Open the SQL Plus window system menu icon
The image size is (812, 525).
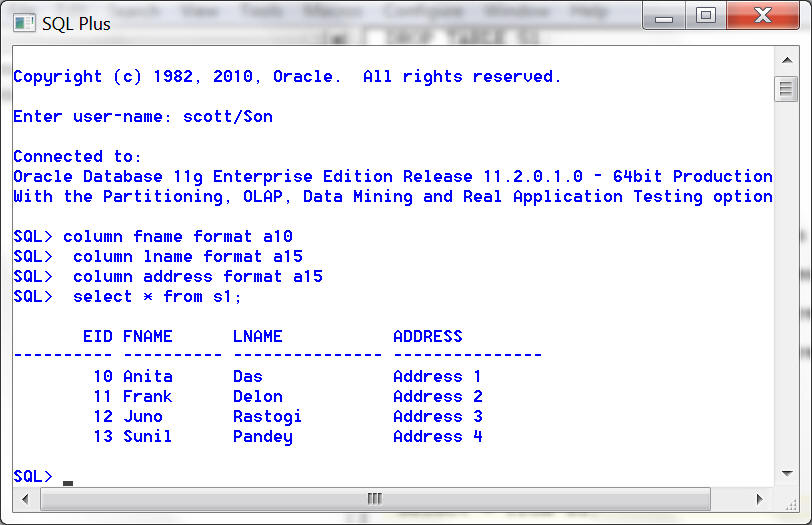(x=25, y=21)
